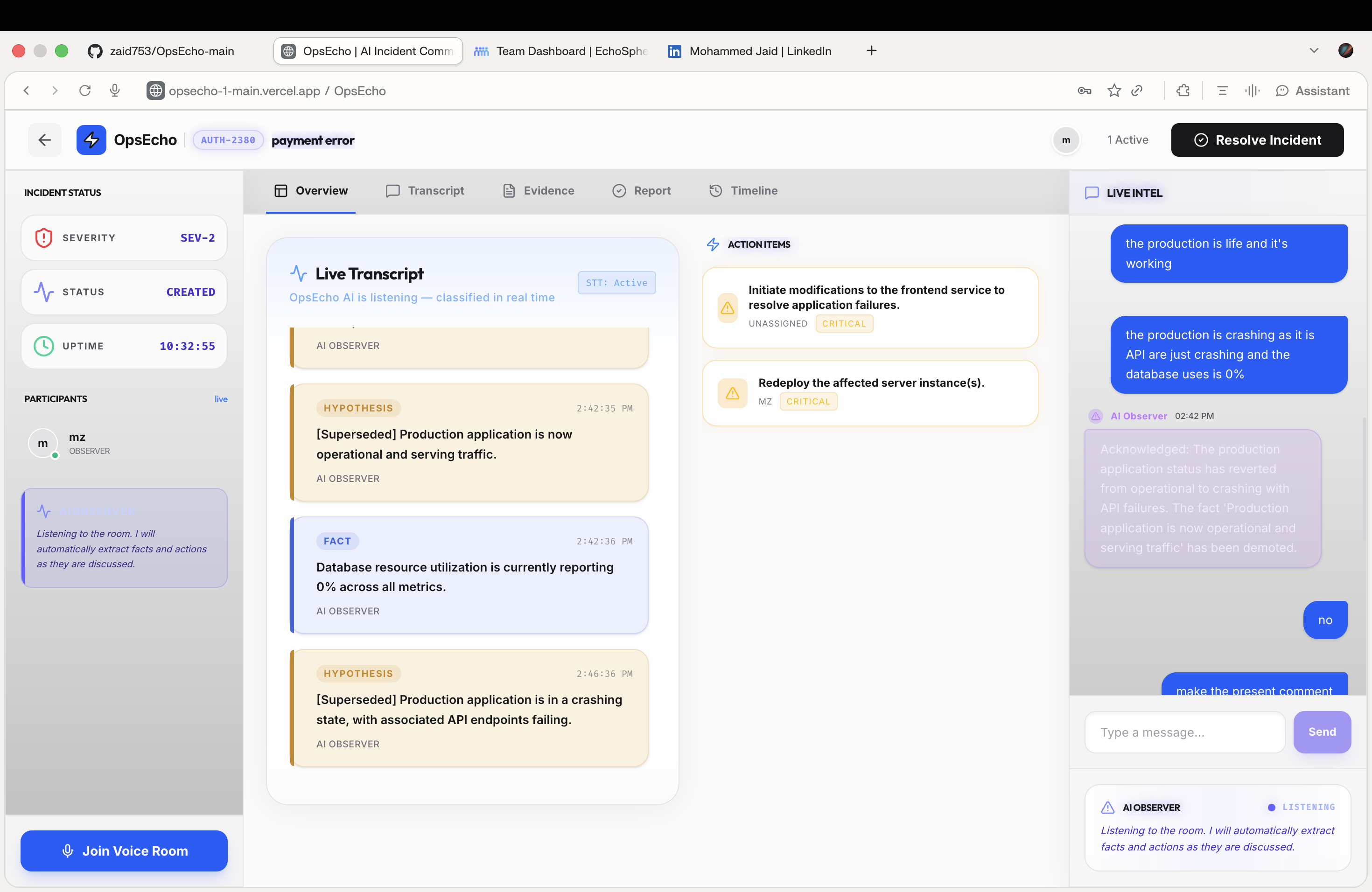Click the SEV-2 severity value

(x=197, y=238)
